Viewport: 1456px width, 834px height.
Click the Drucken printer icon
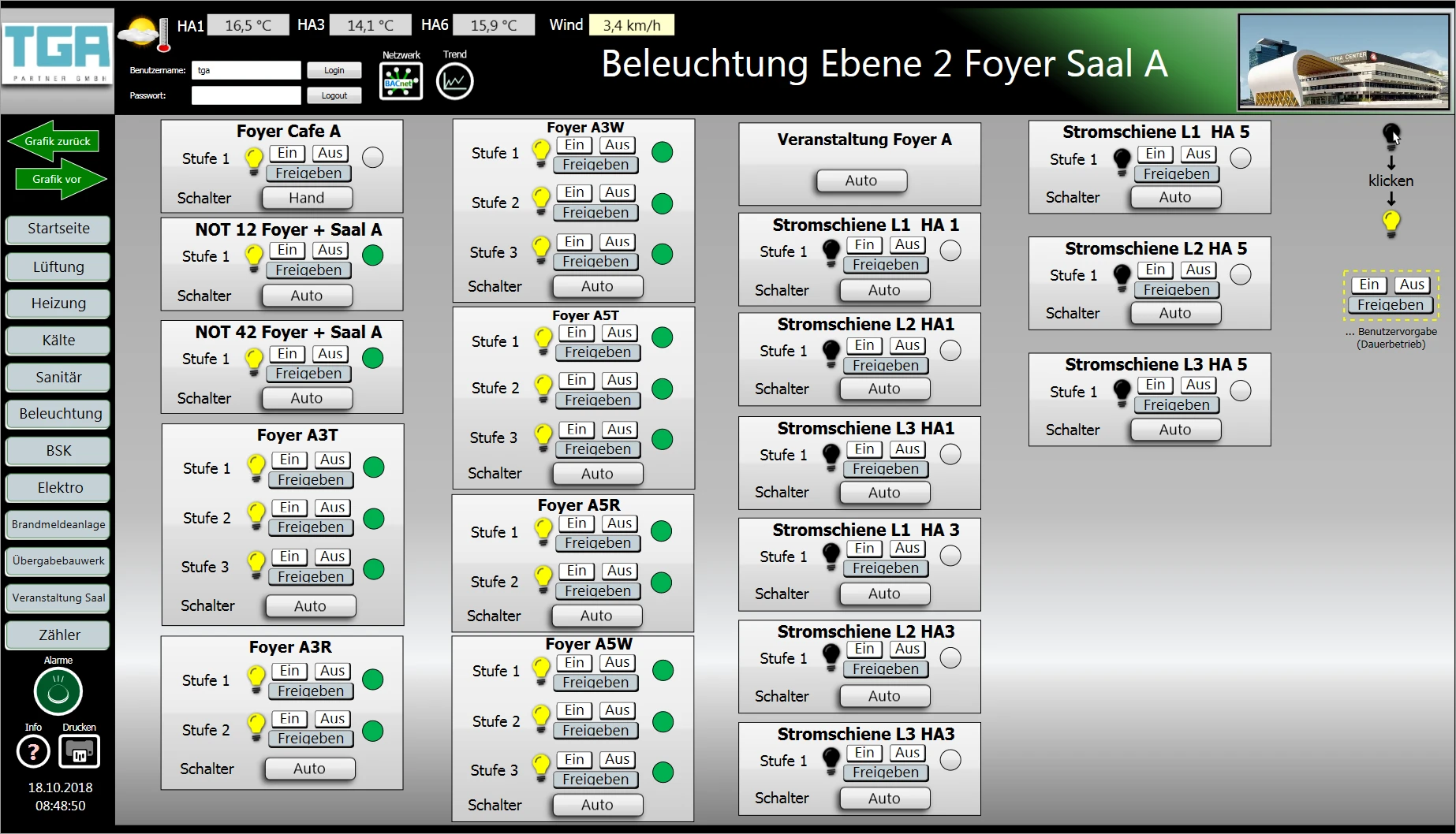(x=80, y=752)
